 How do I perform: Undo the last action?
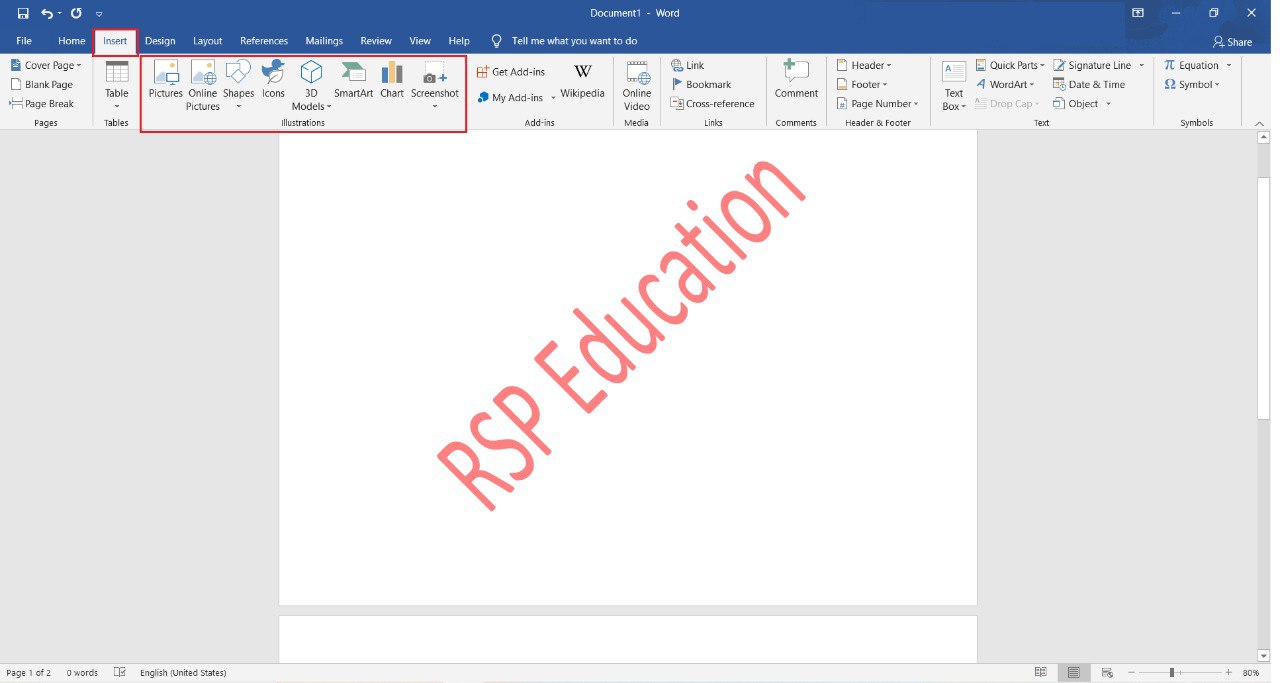pyautogui.click(x=47, y=13)
